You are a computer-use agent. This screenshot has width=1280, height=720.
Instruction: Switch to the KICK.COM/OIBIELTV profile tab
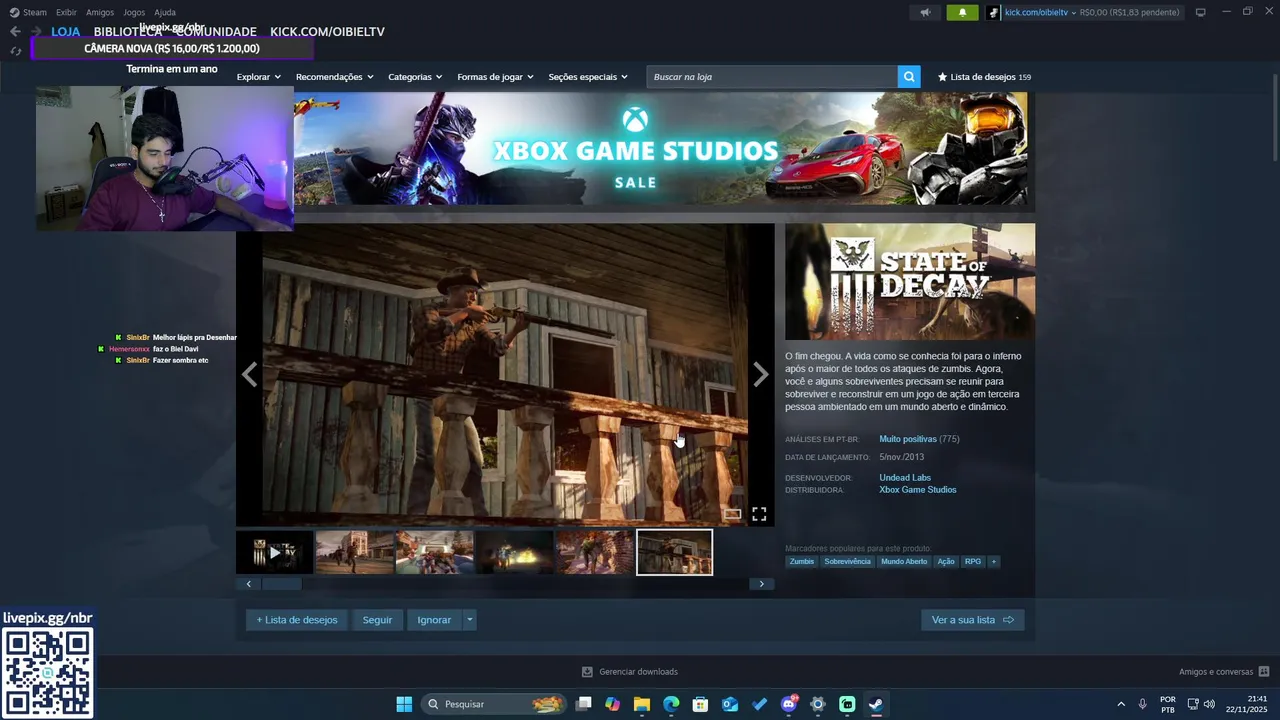coord(327,32)
